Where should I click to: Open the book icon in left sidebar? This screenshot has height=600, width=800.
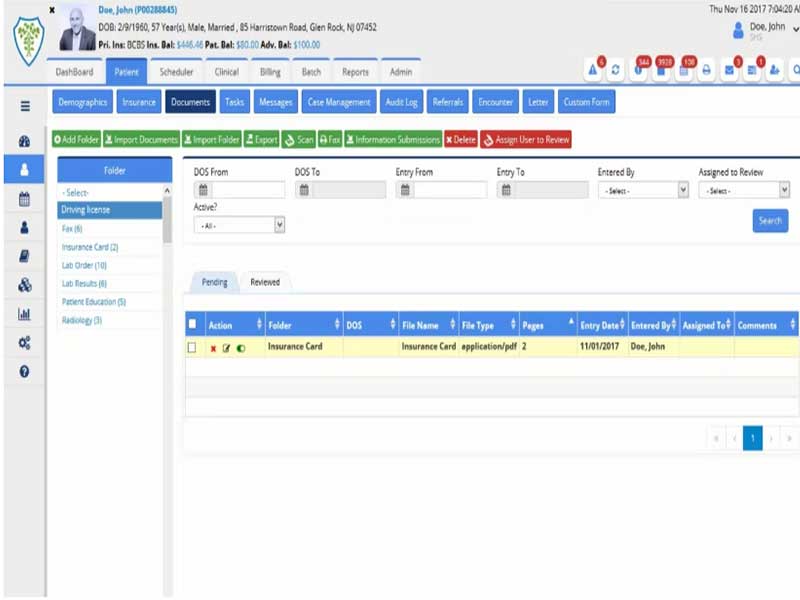pos(24,256)
